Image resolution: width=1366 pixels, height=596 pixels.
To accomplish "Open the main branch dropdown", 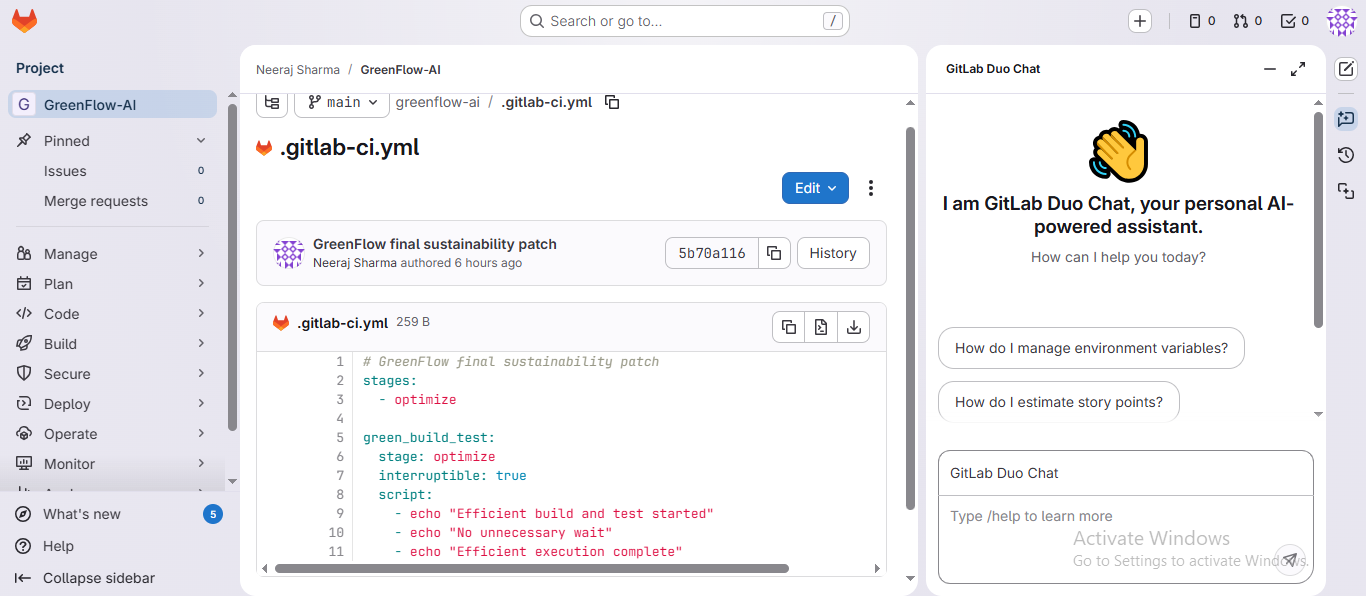I will (341, 102).
